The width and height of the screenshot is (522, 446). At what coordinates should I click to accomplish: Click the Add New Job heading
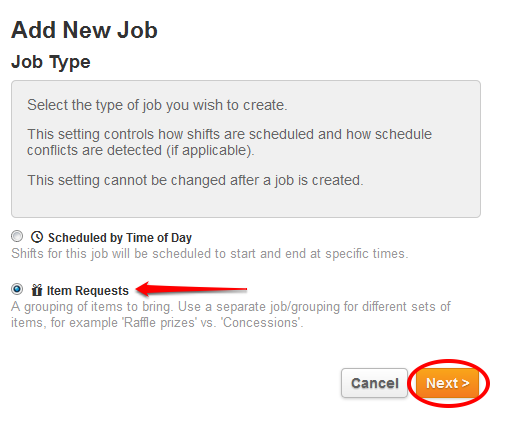pos(84,30)
